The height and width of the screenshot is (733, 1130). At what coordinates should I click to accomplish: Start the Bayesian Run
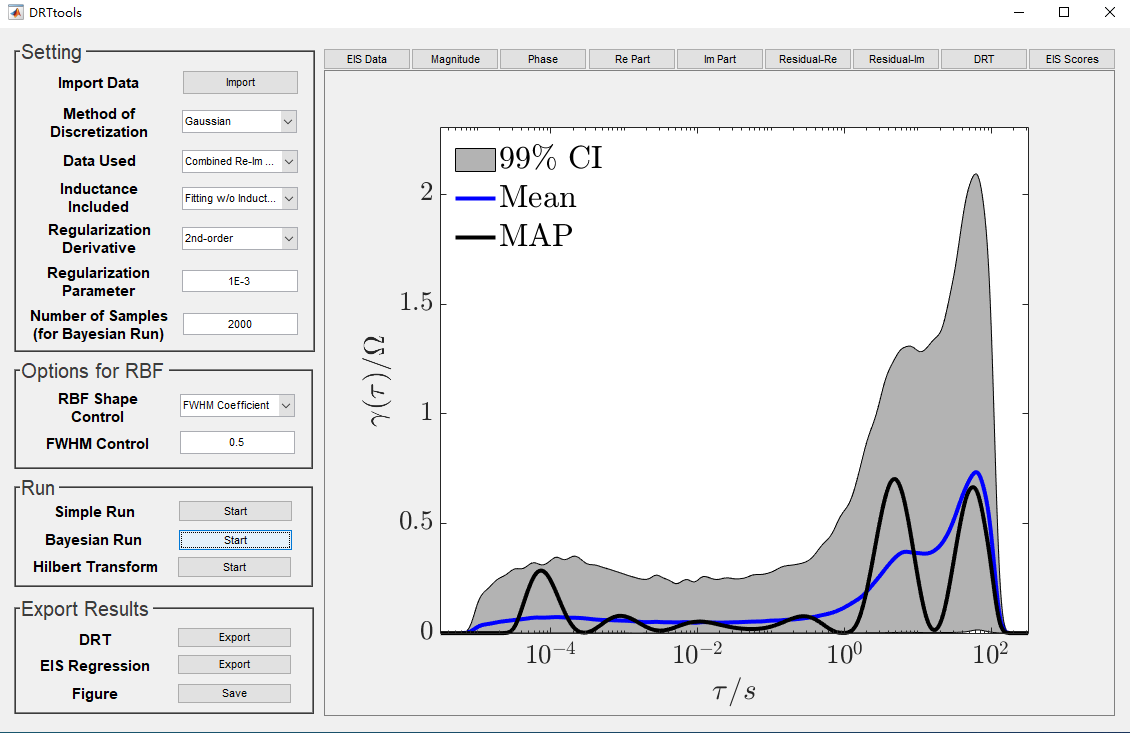click(235, 540)
